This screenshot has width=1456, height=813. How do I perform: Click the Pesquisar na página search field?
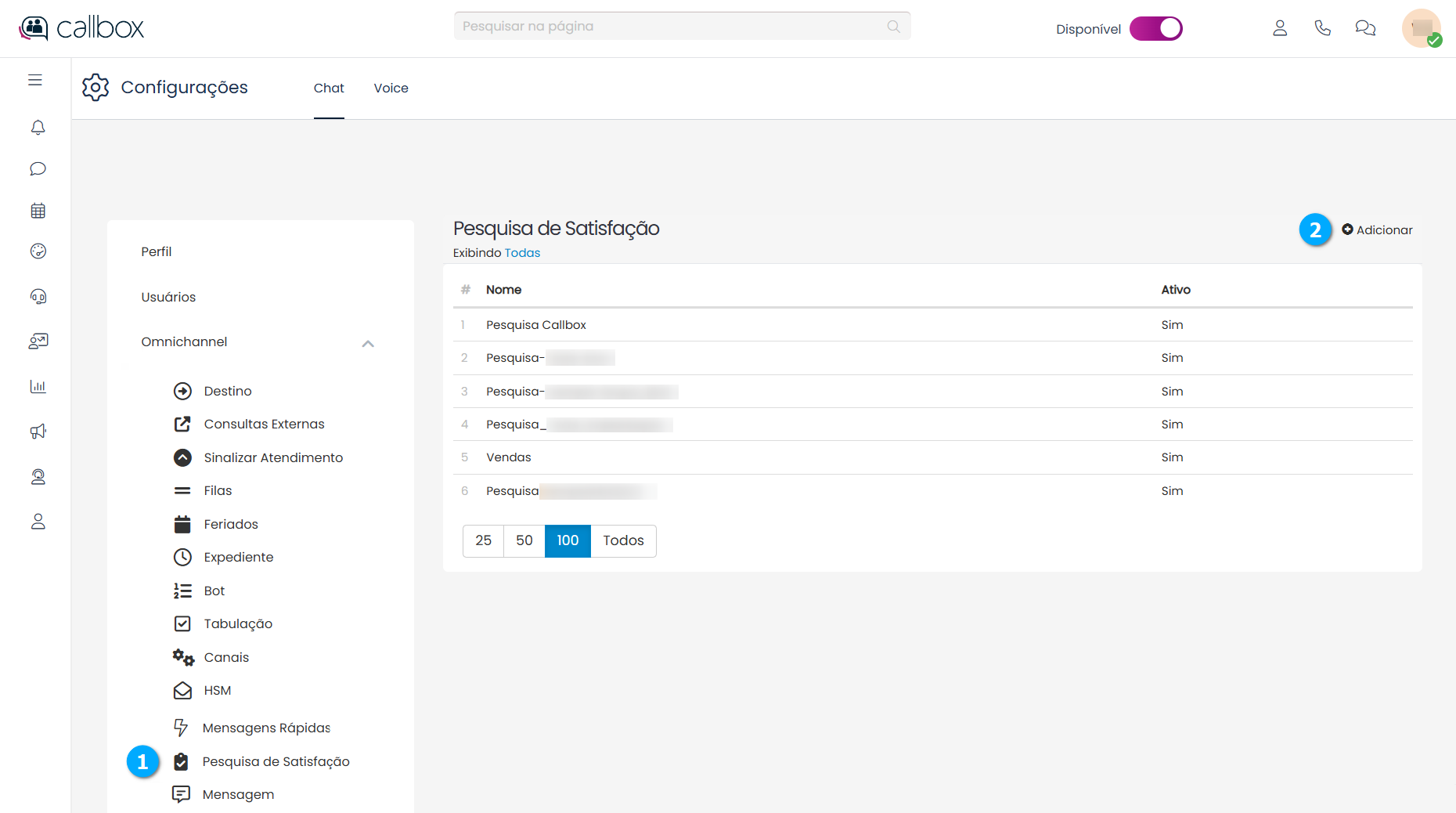(x=673, y=27)
